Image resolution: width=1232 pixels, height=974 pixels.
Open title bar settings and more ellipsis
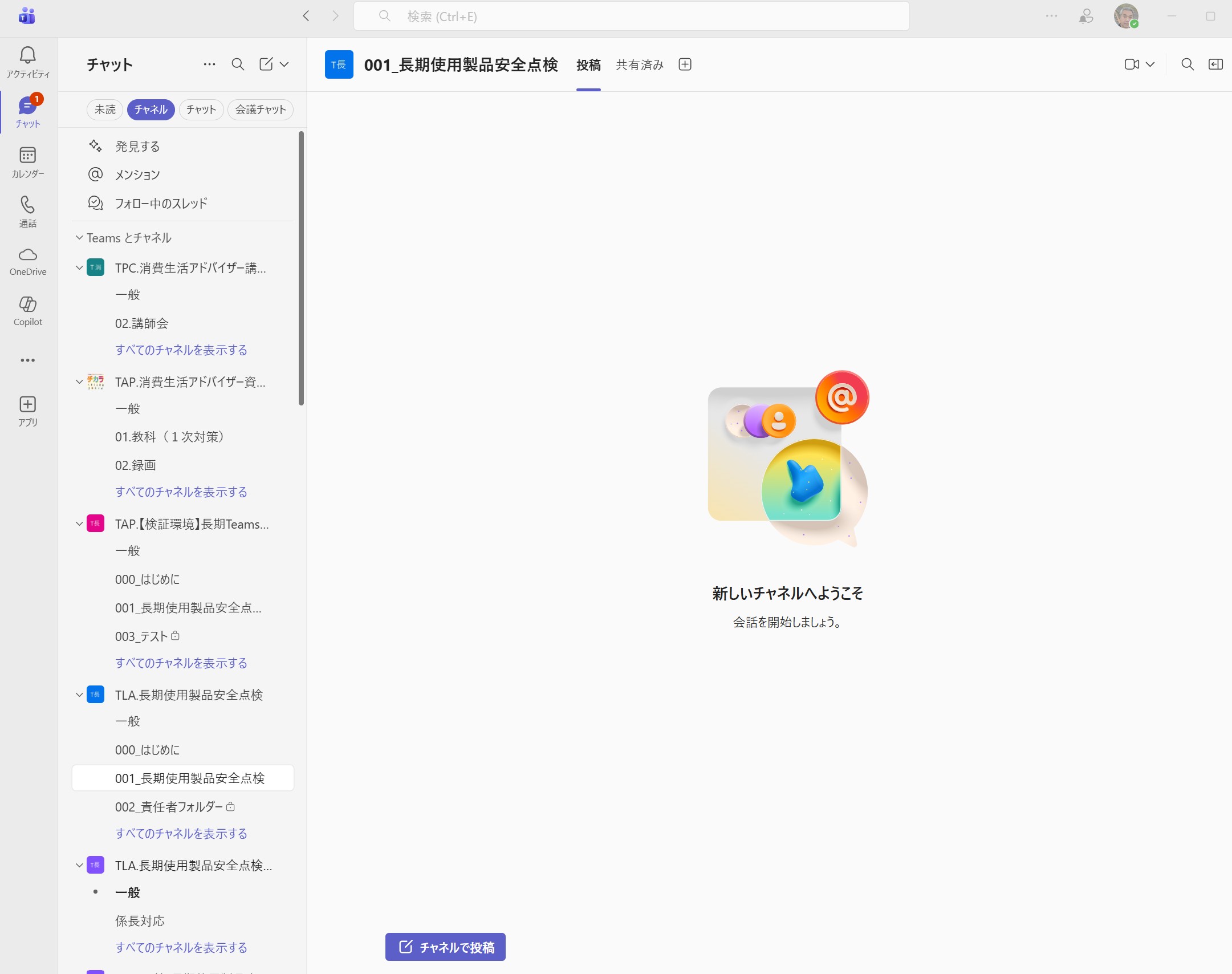[x=1052, y=16]
